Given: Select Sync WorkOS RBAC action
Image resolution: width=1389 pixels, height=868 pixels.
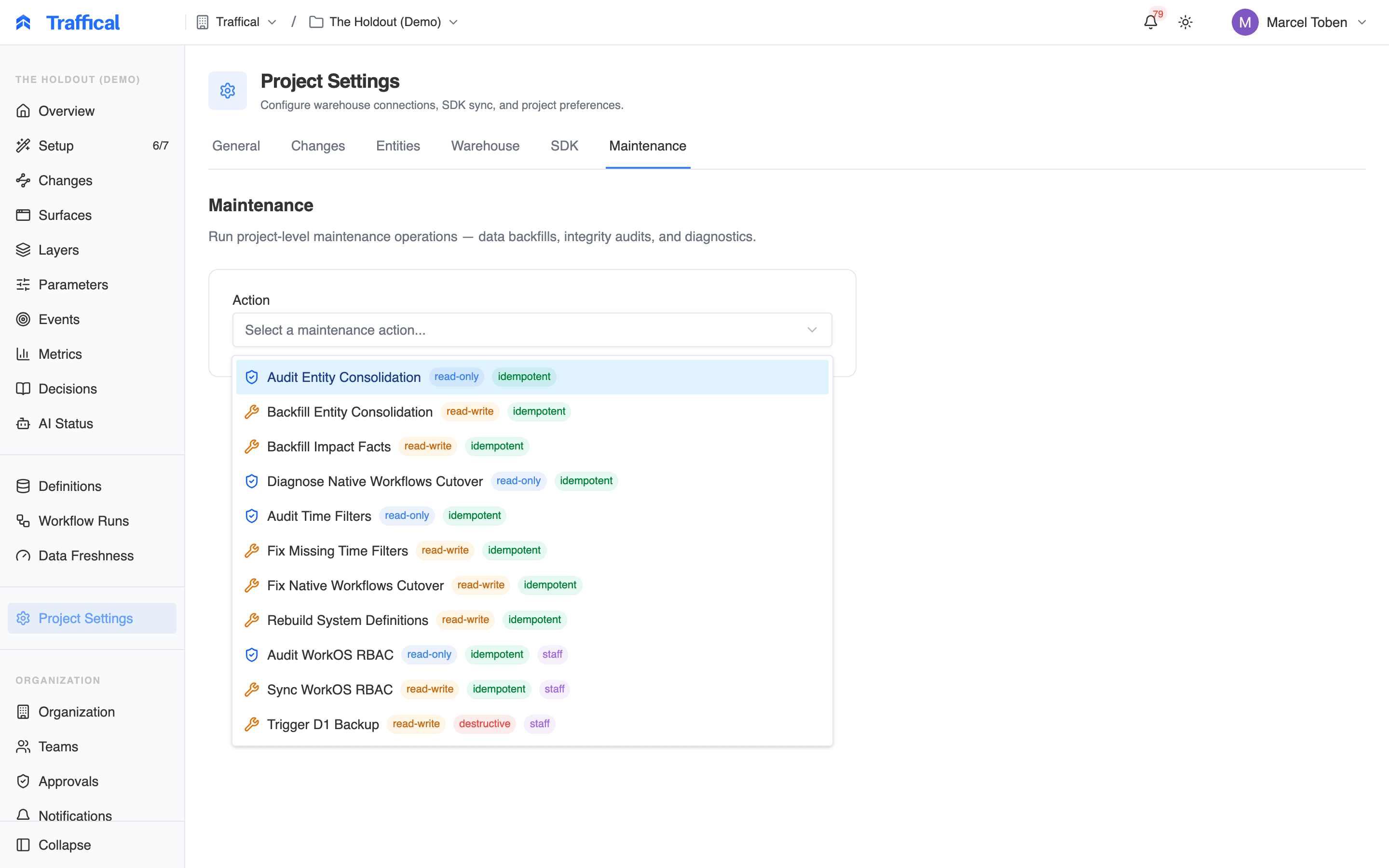Looking at the screenshot, I should pyautogui.click(x=532, y=690).
